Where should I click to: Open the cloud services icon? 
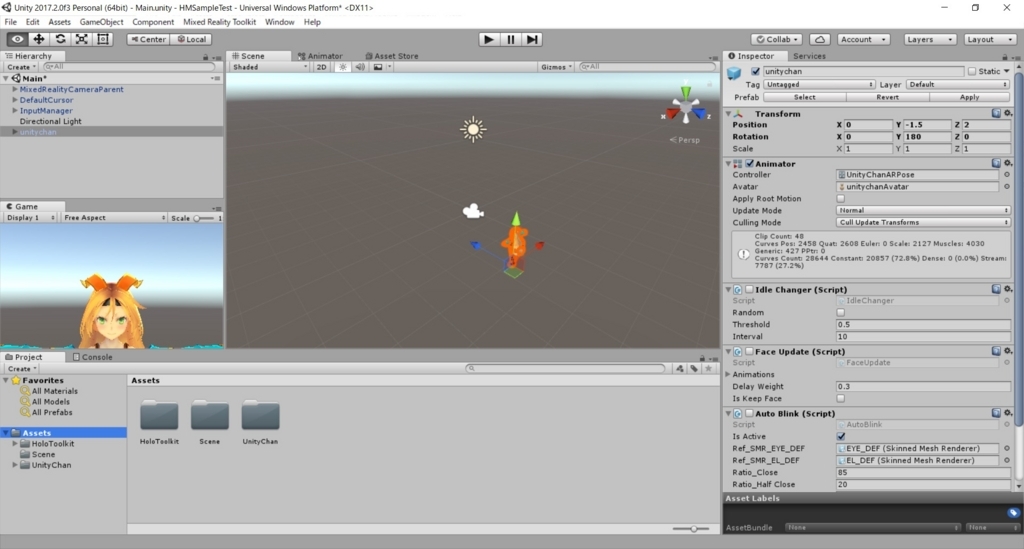point(820,39)
